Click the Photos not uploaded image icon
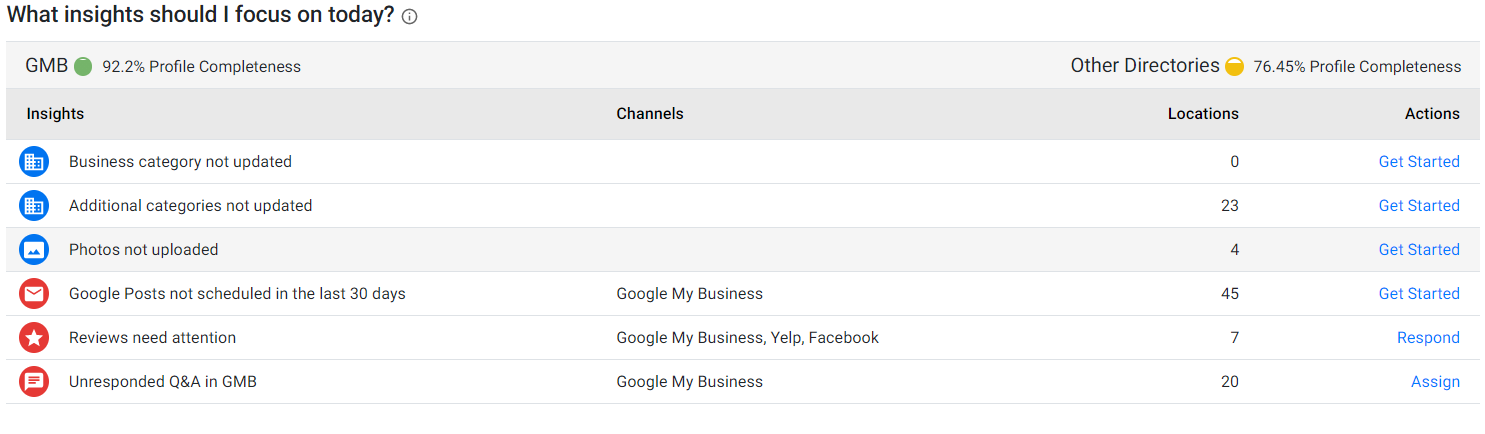Image resolution: width=1485 pixels, height=434 pixels. 34,250
